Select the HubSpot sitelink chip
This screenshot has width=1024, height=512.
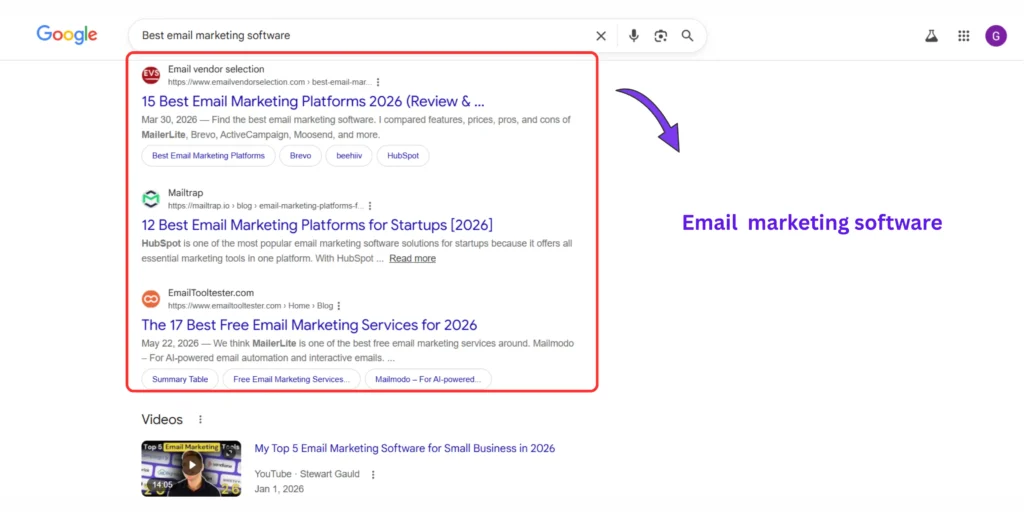403,156
